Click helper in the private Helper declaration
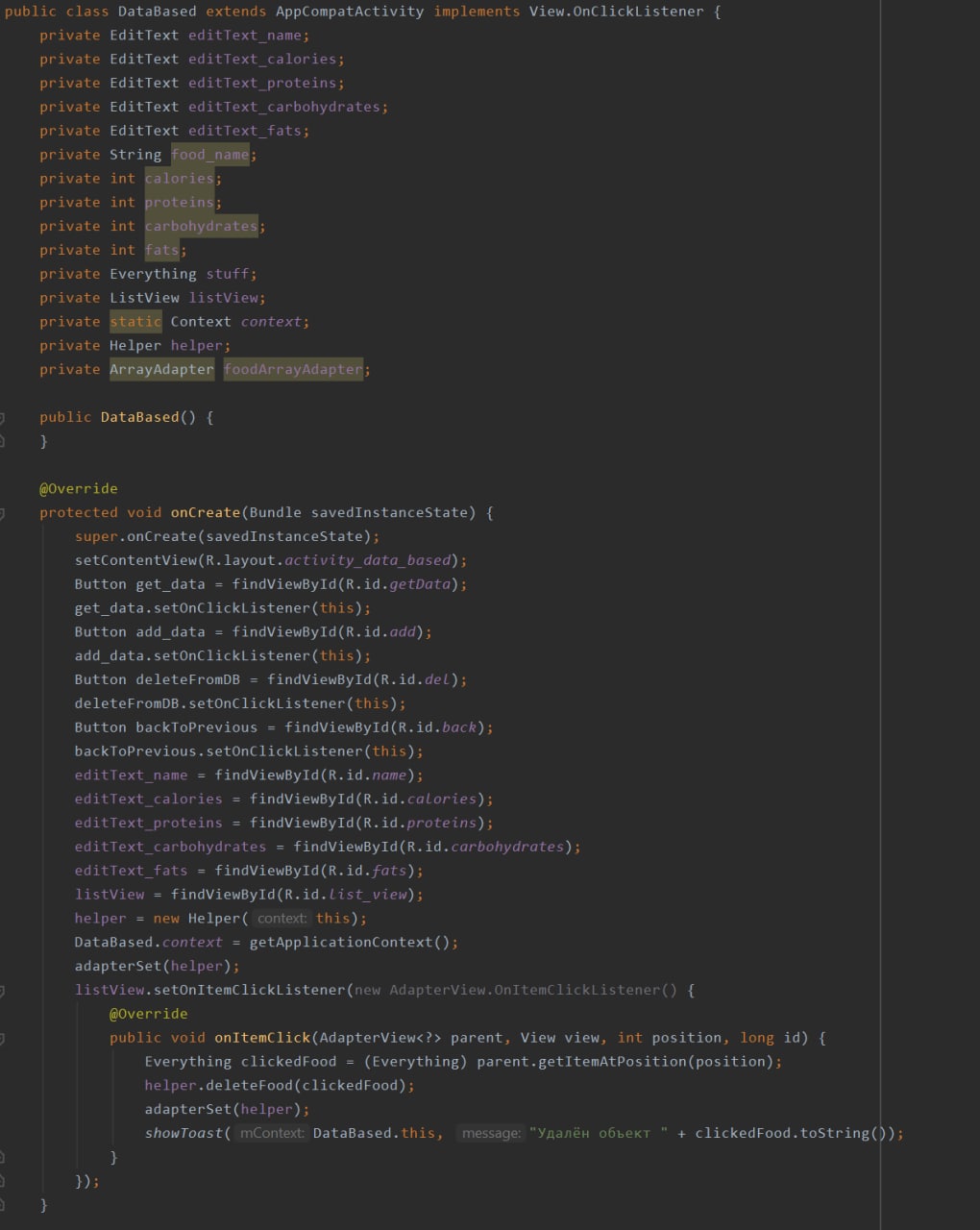The height and width of the screenshot is (1230, 980). coord(197,346)
